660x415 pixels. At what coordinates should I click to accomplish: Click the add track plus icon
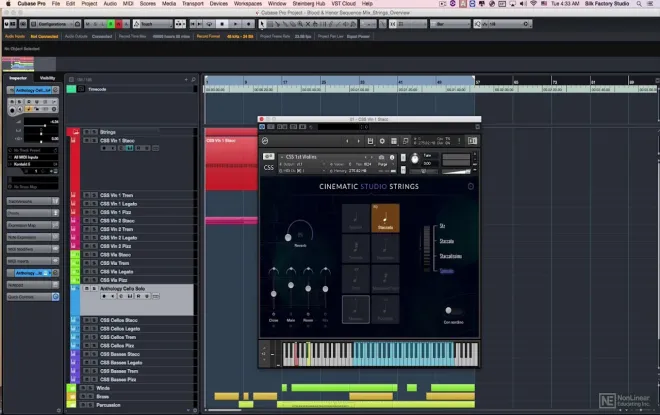click(x=186, y=79)
